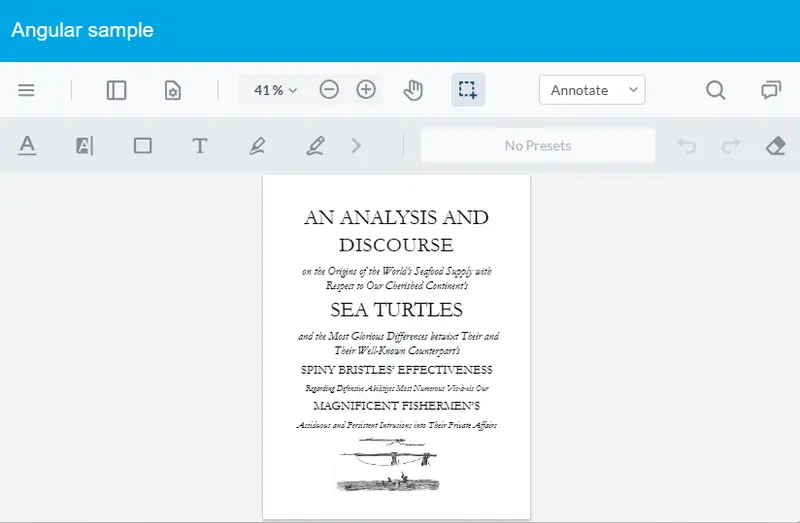Zoom out with the minus button
This screenshot has height=523, width=800.
click(x=329, y=90)
